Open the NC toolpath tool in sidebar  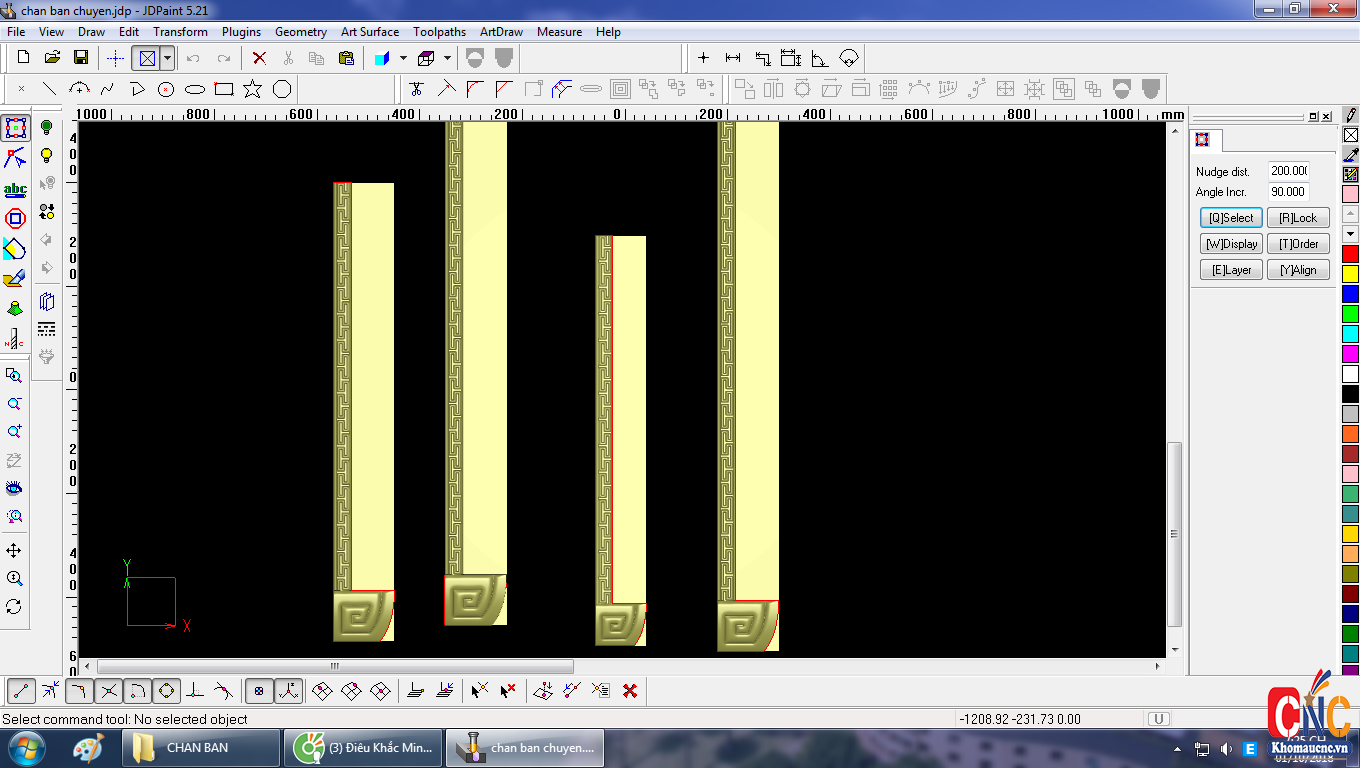pyautogui.click(x=14, y=339)
